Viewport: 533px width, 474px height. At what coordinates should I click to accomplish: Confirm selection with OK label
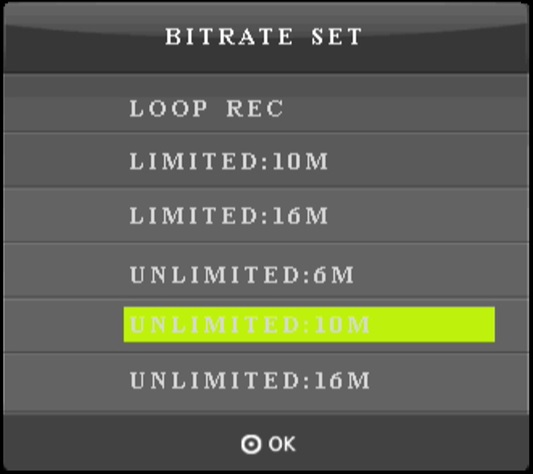point(282,444)
